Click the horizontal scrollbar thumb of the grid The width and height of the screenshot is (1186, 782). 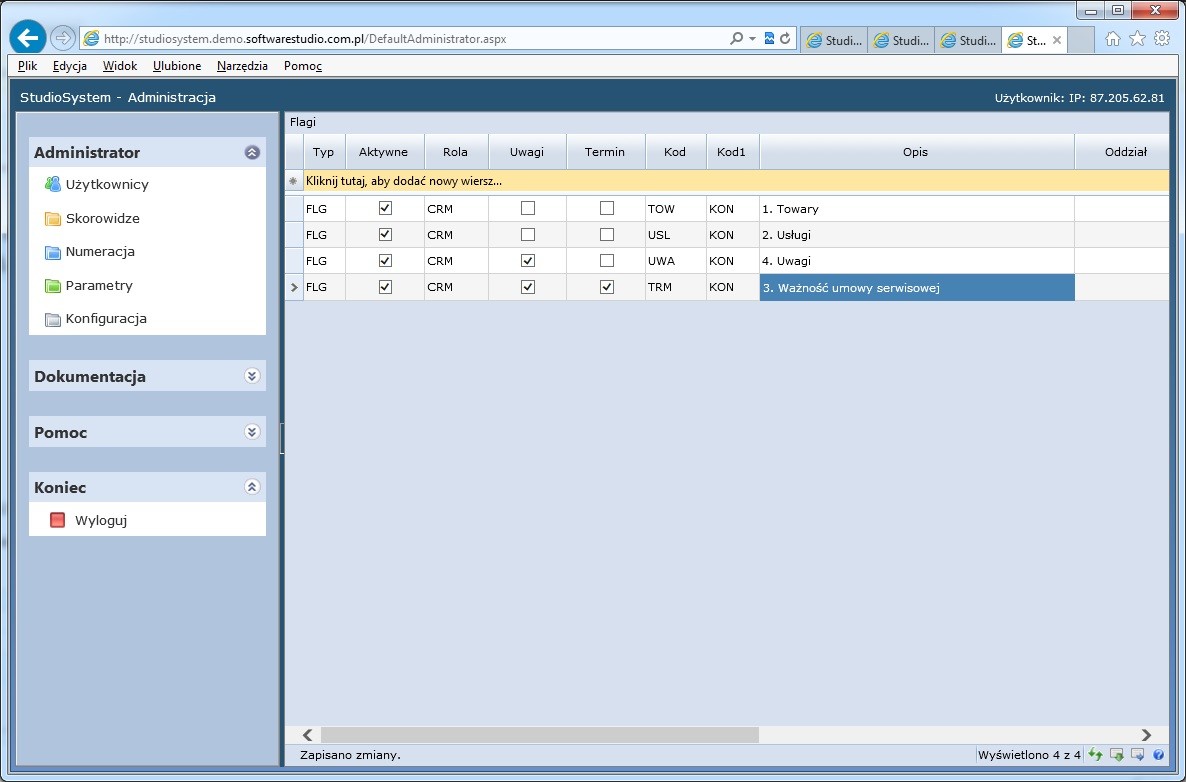point(539,734)
